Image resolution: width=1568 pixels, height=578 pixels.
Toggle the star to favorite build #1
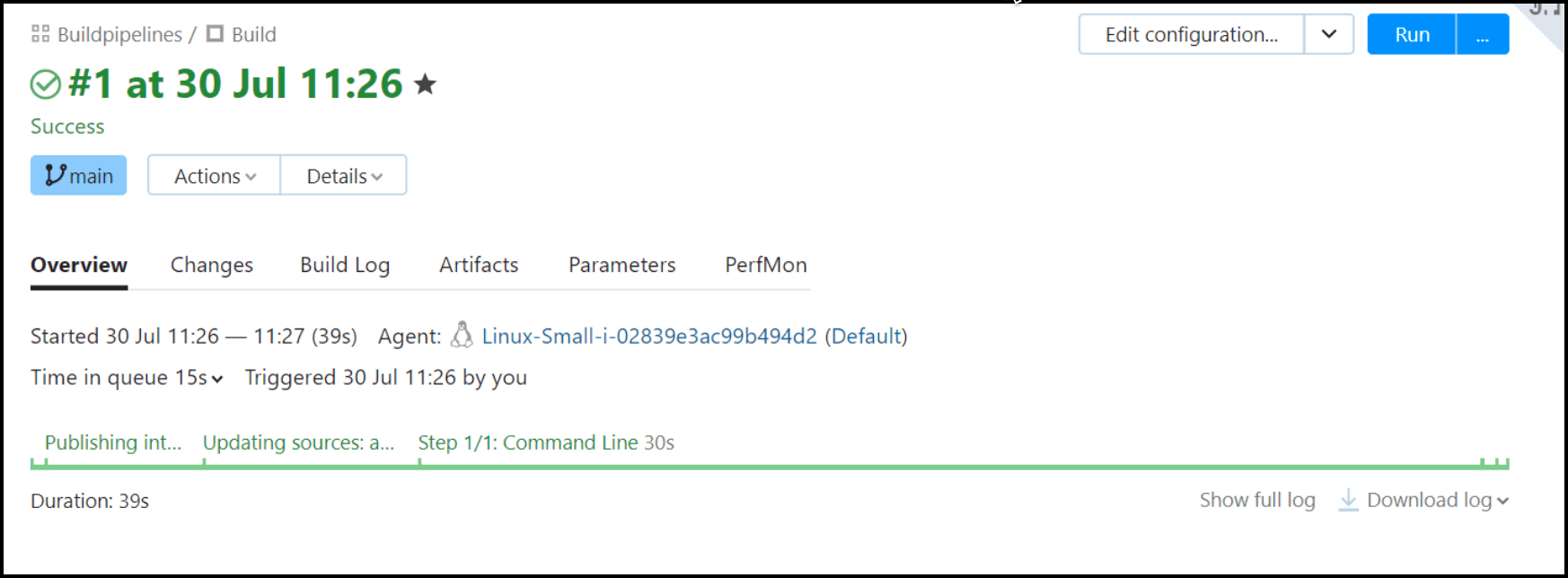425,84
